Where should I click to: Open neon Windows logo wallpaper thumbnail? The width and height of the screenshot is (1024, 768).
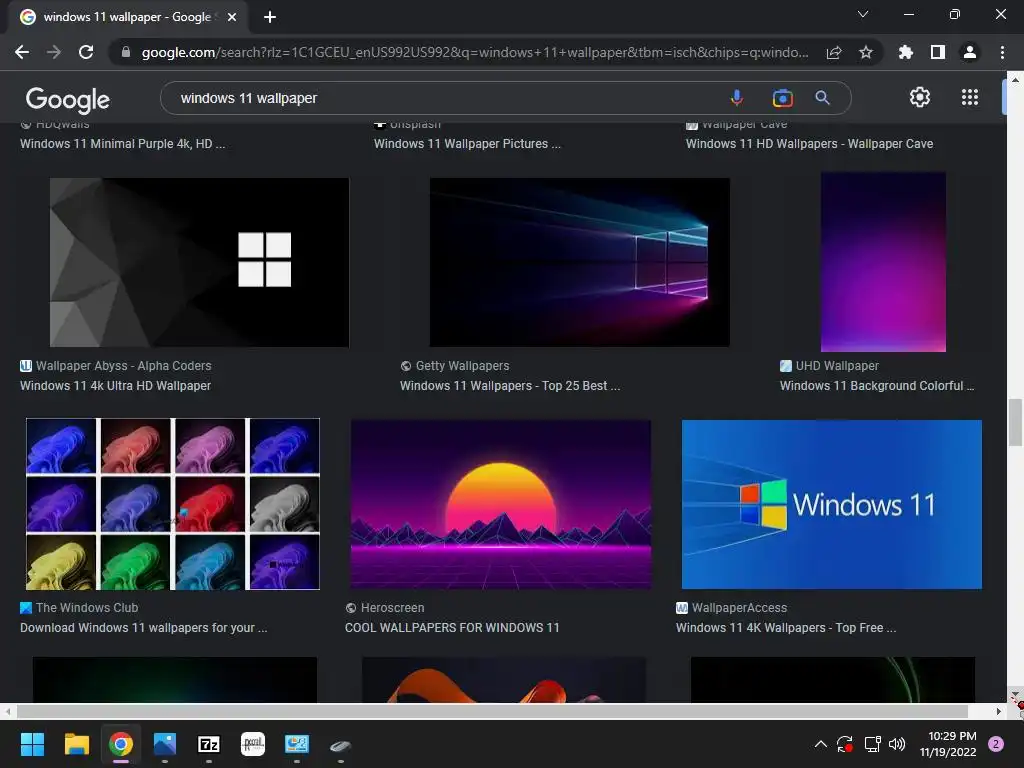tap(579, 262)
